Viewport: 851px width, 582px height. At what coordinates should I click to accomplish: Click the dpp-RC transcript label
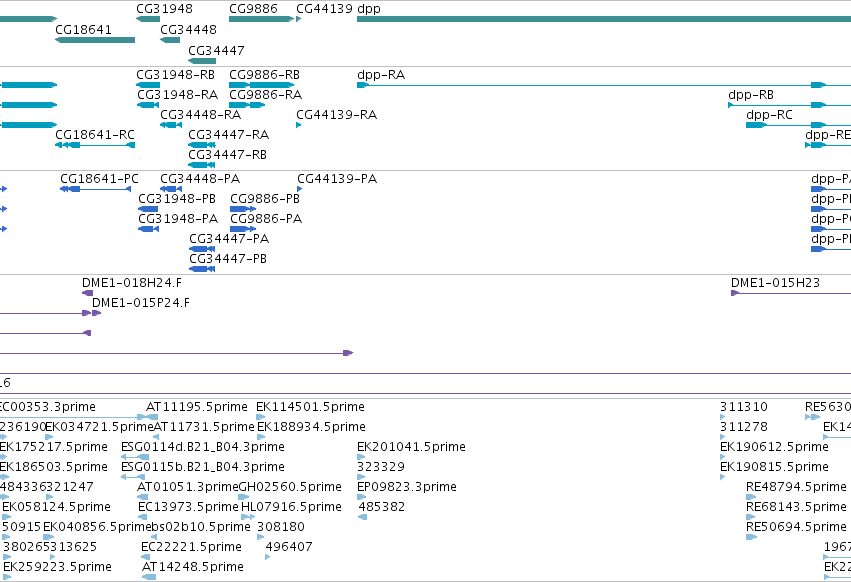(x=769, y=115)
